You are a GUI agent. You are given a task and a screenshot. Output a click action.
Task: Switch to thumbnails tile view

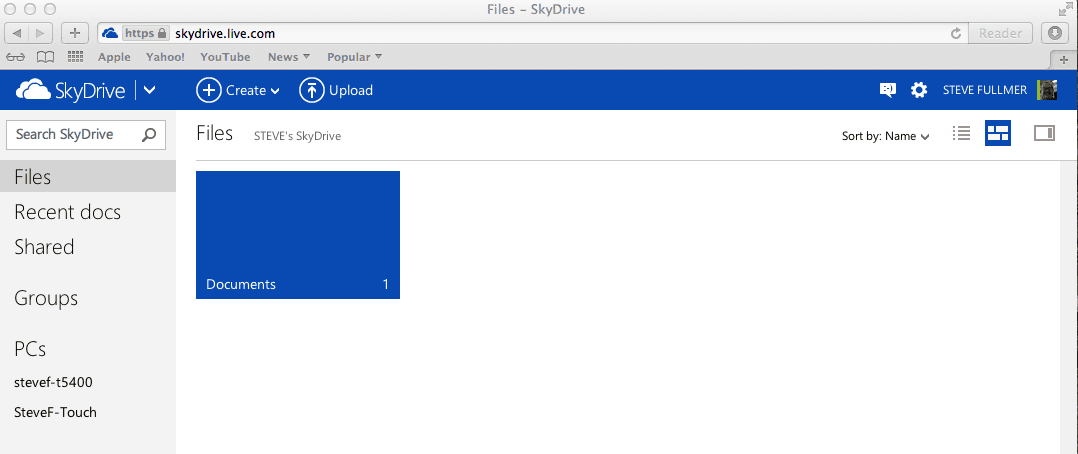[x=998, y=133]
